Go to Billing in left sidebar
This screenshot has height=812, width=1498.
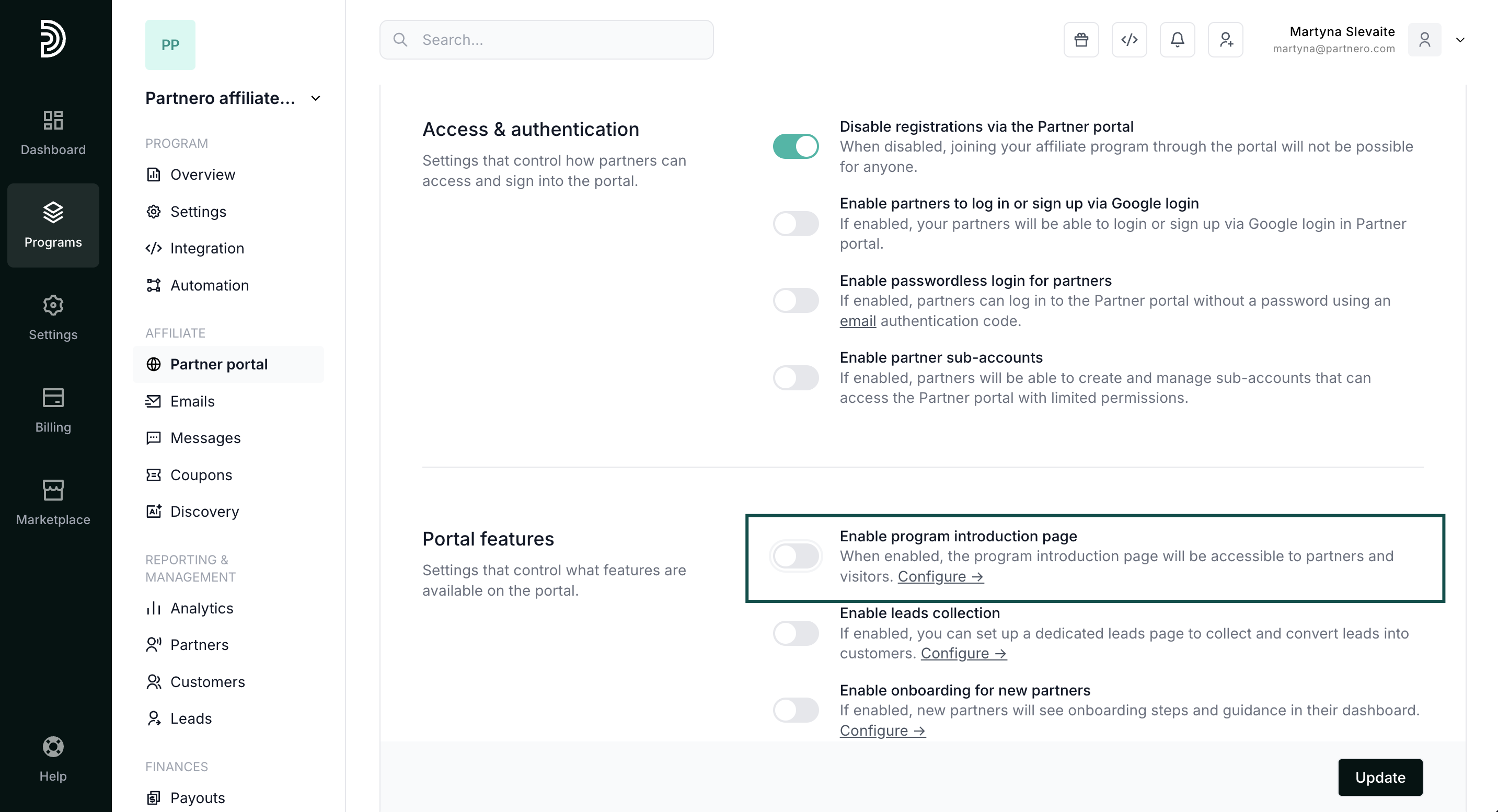(53, 410)
